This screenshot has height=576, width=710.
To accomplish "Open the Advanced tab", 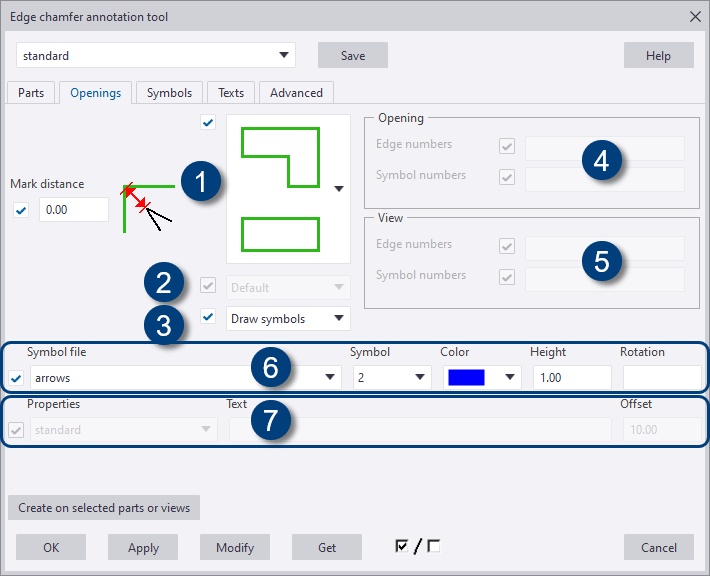I will pos(297,93).
